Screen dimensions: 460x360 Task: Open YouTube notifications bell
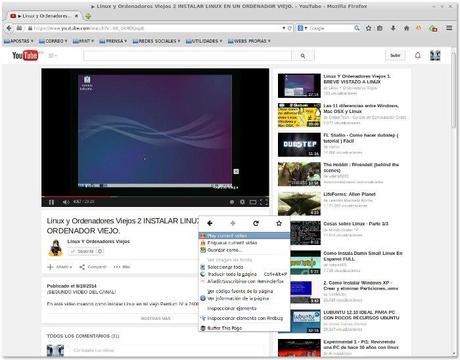click(418, 55)
